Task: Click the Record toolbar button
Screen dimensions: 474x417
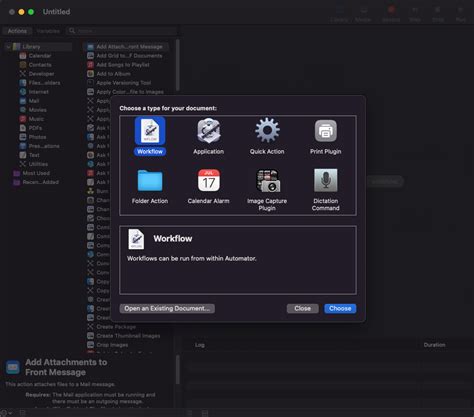Action: point(391,14)
